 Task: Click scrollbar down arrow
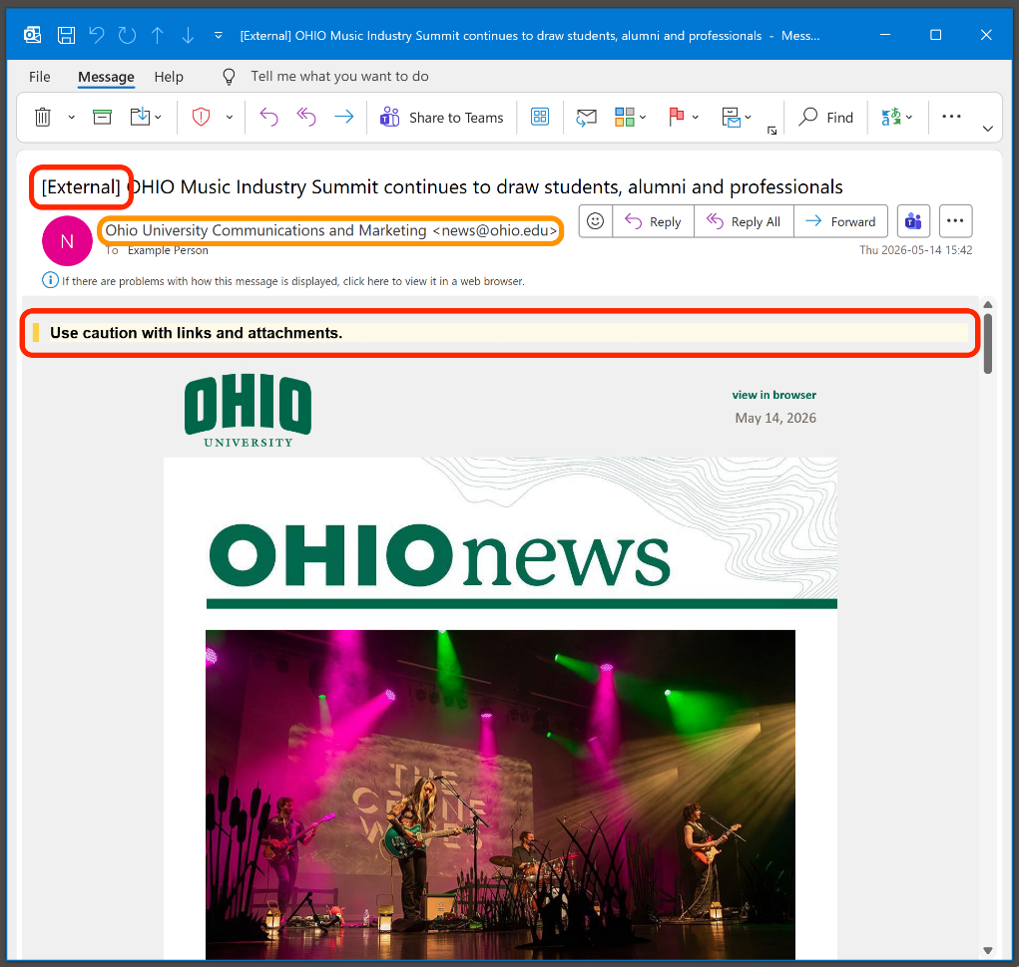(988, 951)
